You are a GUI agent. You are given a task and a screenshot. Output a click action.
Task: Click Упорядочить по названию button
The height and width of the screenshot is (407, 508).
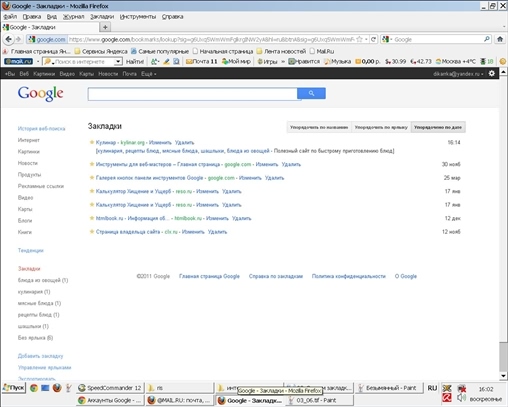coord(319,127)
